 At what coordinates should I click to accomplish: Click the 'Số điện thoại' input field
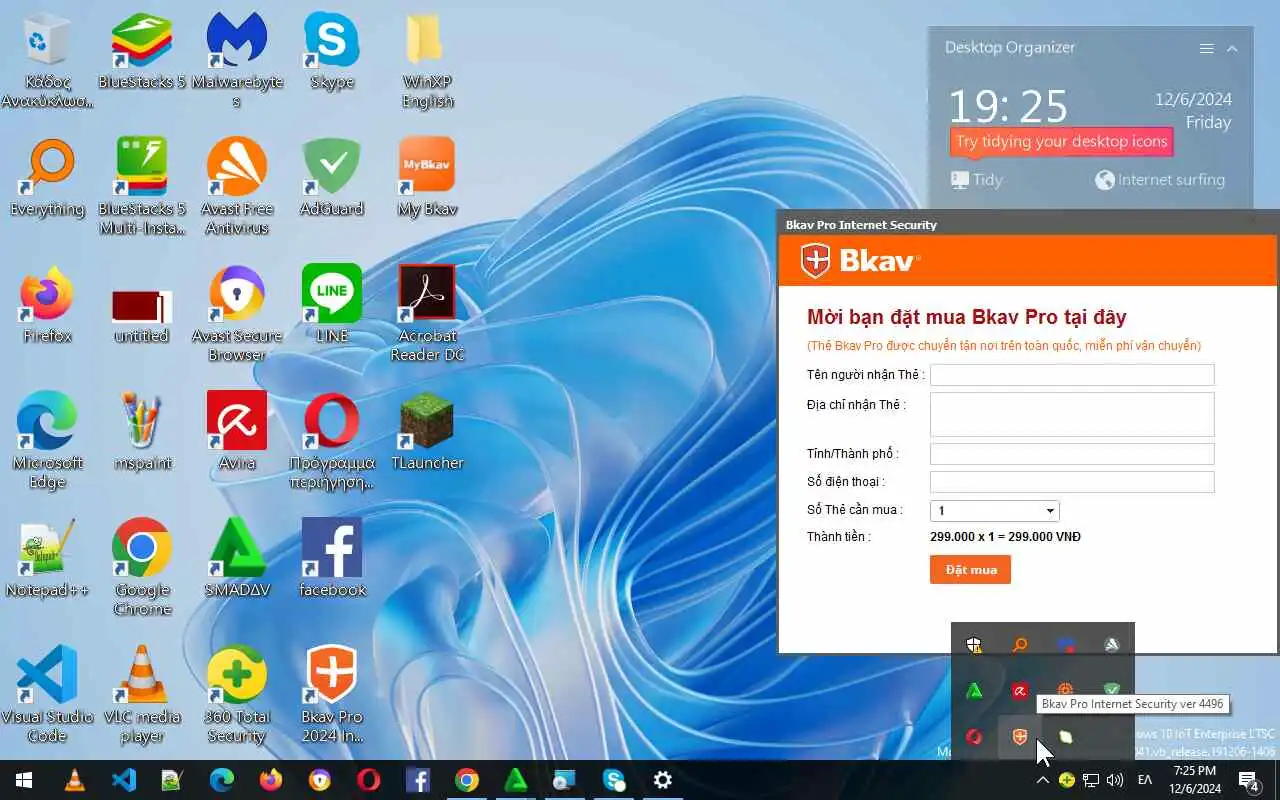point(1072,482)
